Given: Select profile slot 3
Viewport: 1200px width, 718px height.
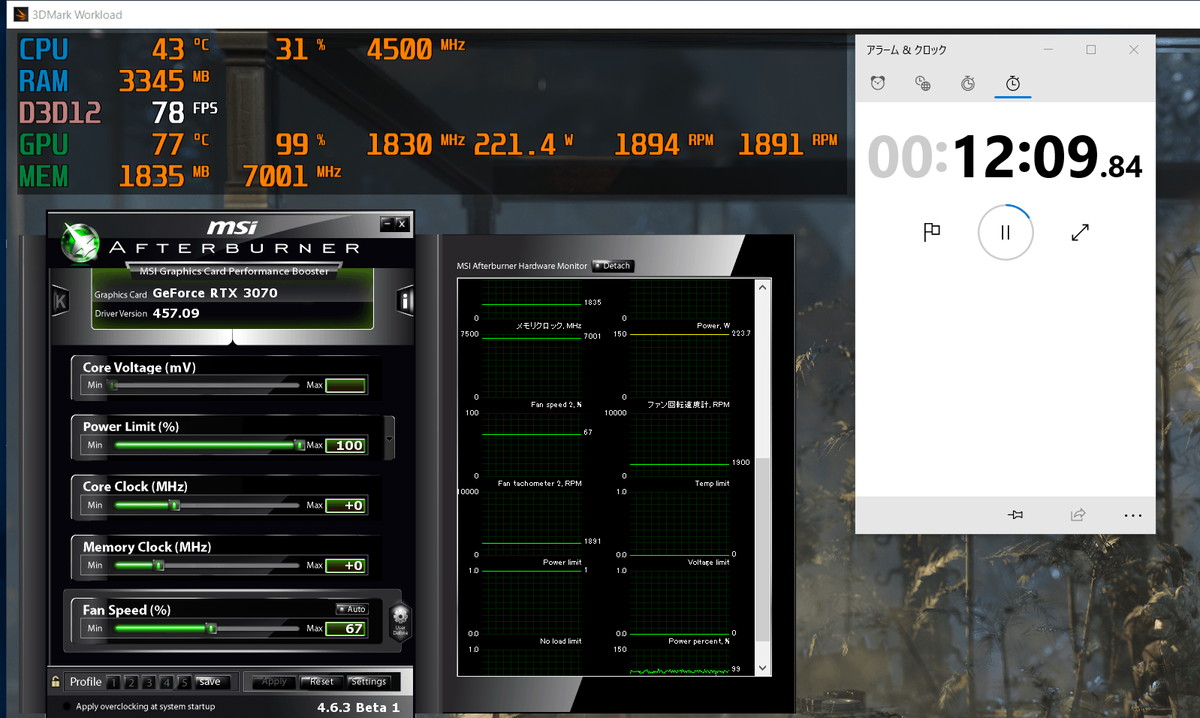Looking at the screenshot, I should 149,682.
